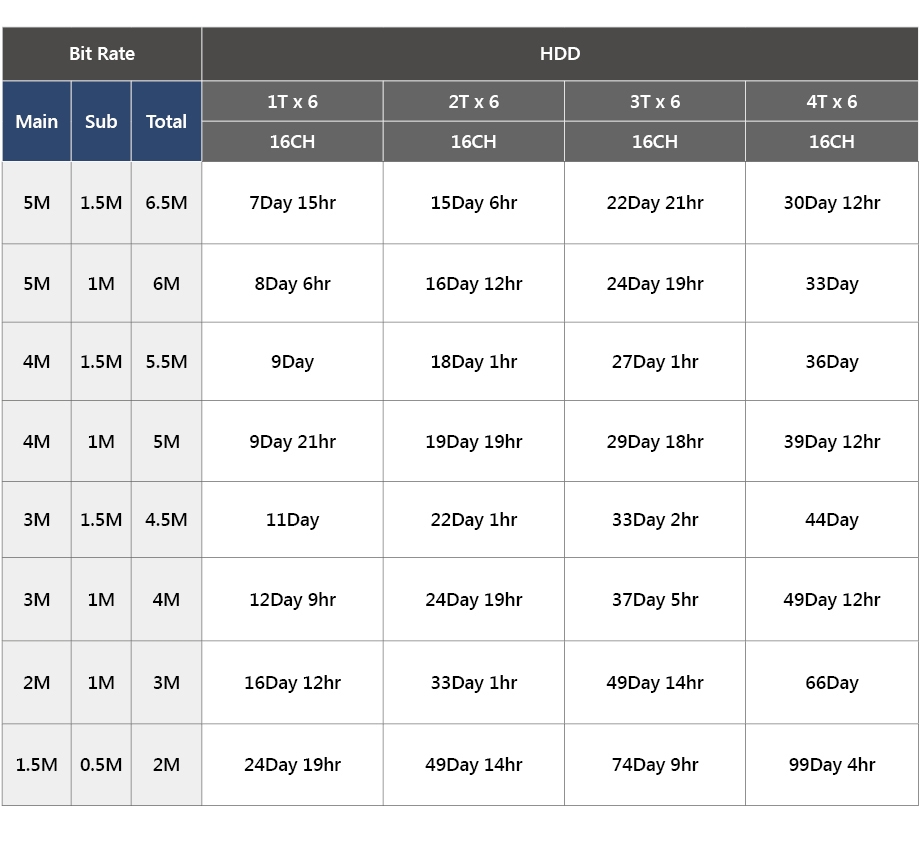Click the 99Day 4hr cell

[x=831, y=765]
